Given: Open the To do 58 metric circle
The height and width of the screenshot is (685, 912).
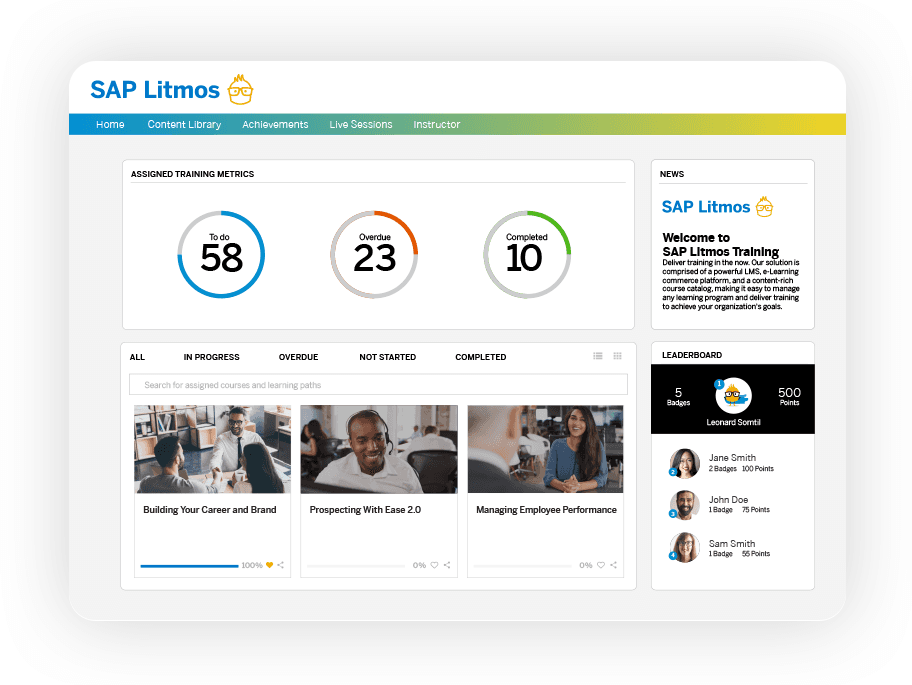Looking at the screenshot, I should pyautogui.click(x=221, y=255).
